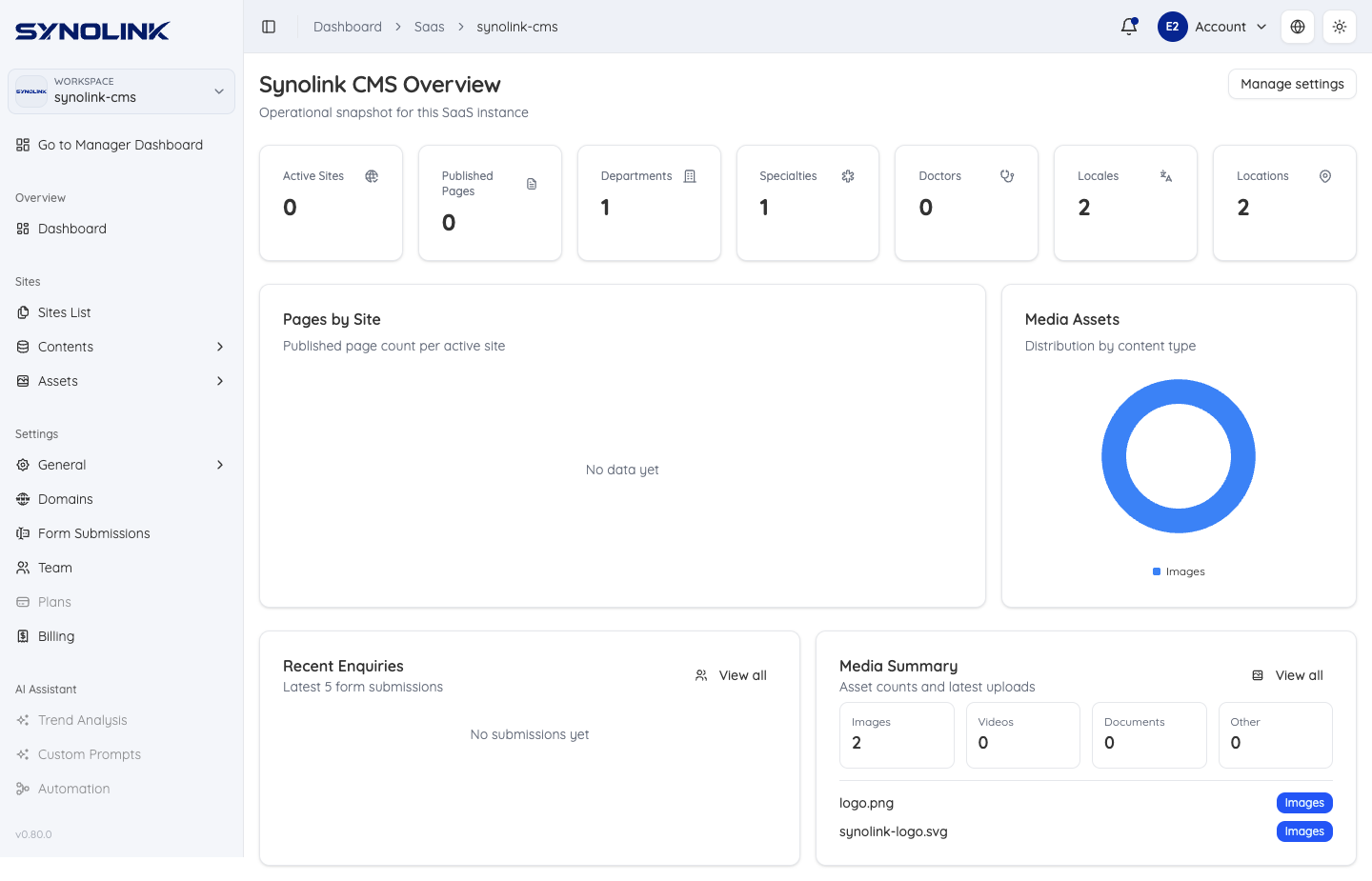Expand the Contents submenu chevron

click(x=220, y=347)
